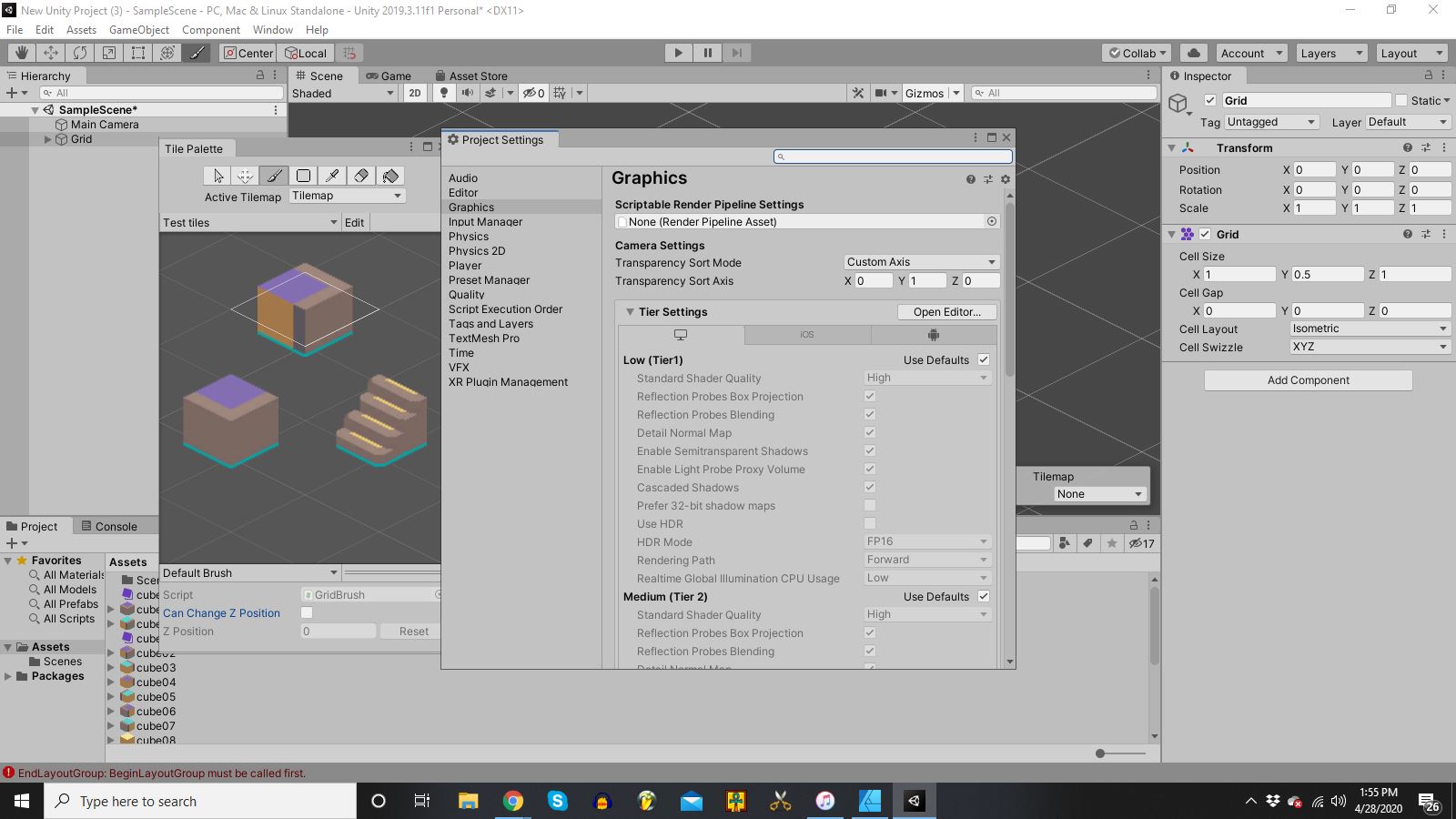Screen dimensions: 1456x819
Task: Switch to the Console tab
Action: [109, 526]
